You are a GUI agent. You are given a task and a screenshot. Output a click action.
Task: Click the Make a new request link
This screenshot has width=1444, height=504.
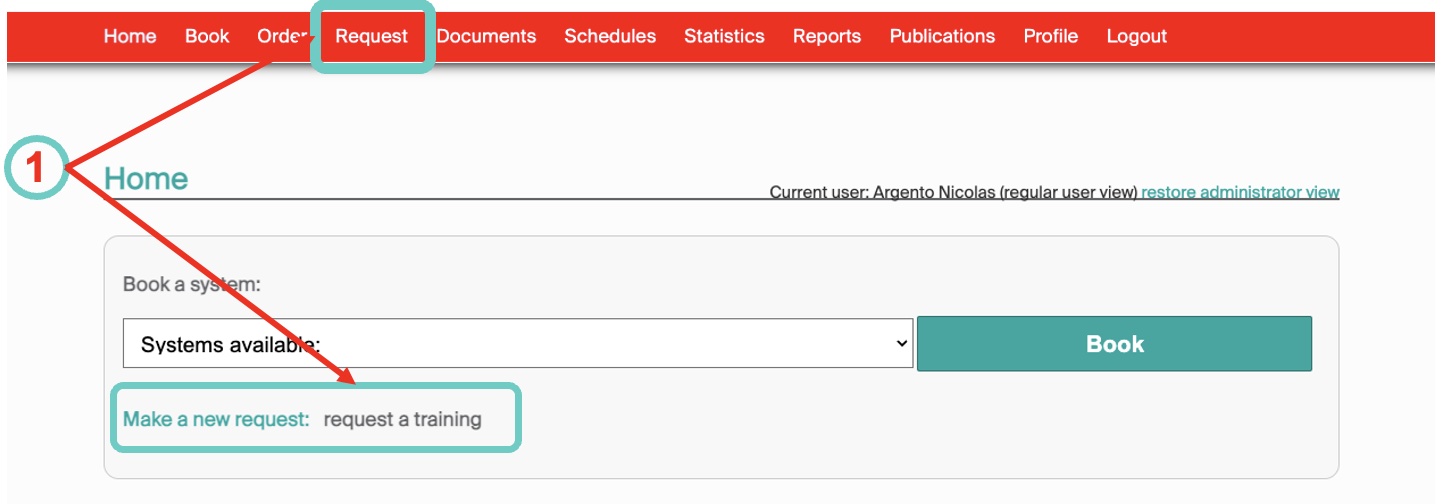[x=216, y=419]
